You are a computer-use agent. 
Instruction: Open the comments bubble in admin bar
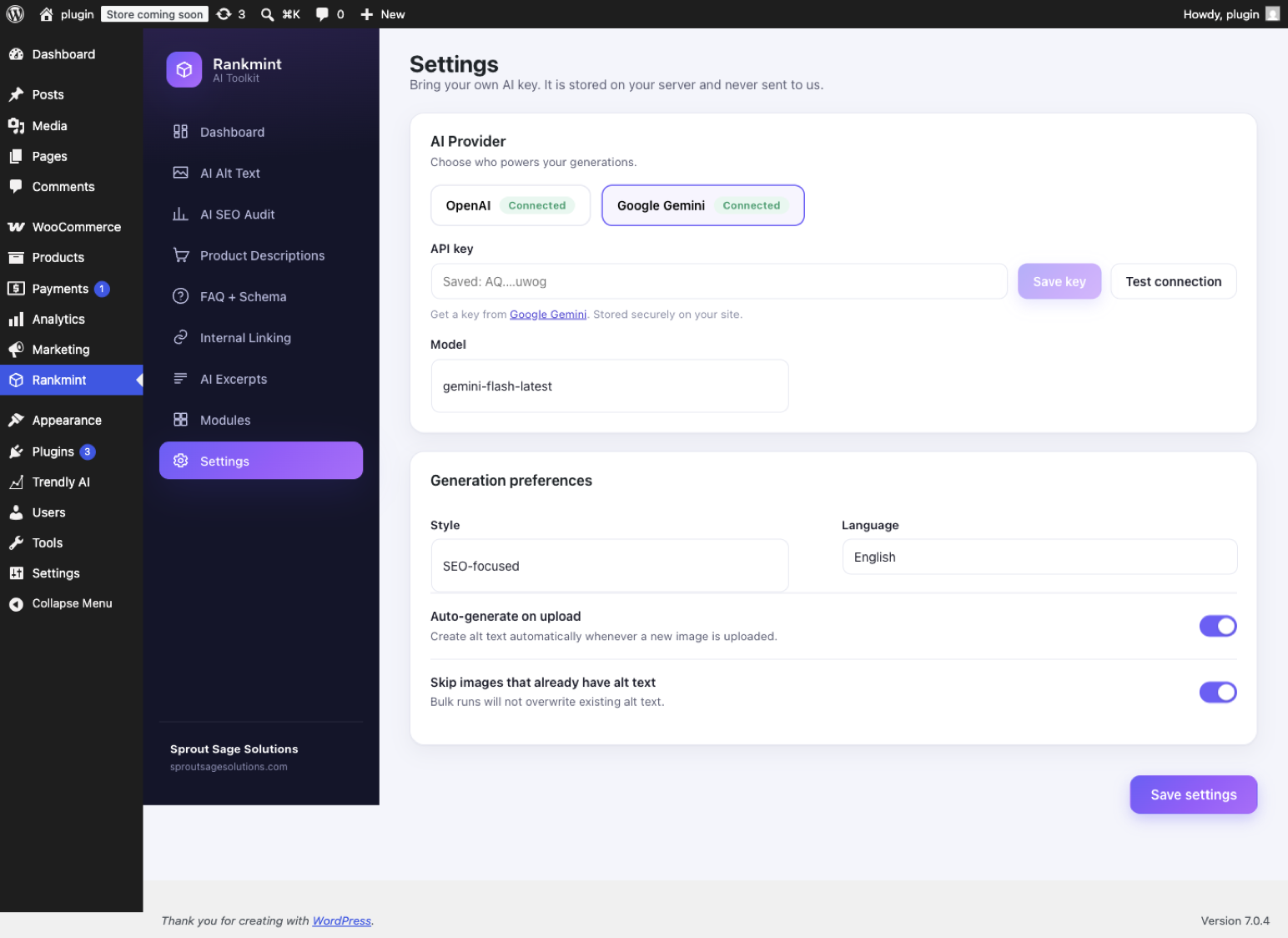322,14
